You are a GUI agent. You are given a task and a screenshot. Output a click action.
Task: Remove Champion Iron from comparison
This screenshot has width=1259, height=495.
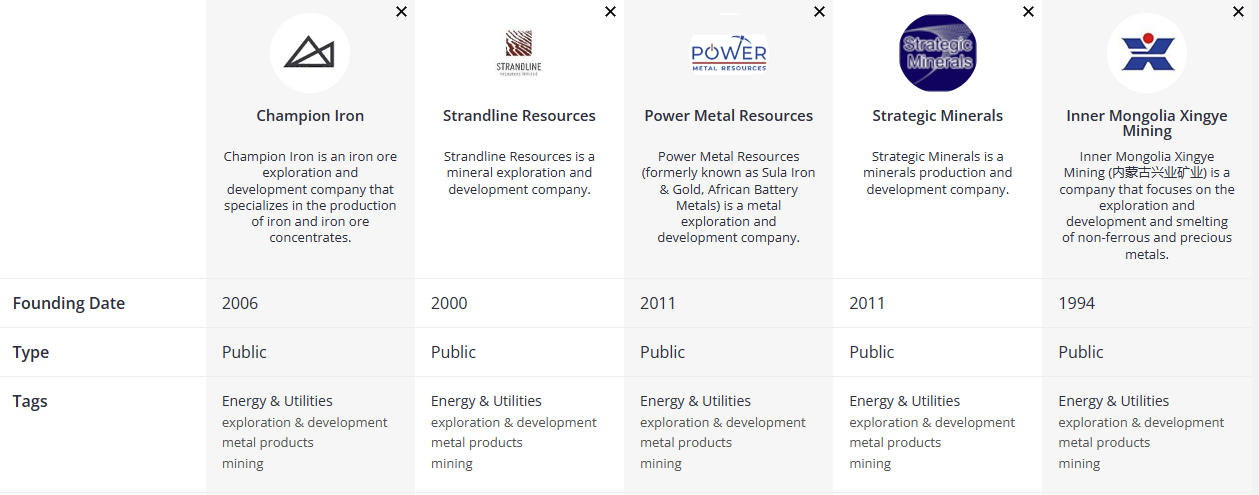pos(401,12)
